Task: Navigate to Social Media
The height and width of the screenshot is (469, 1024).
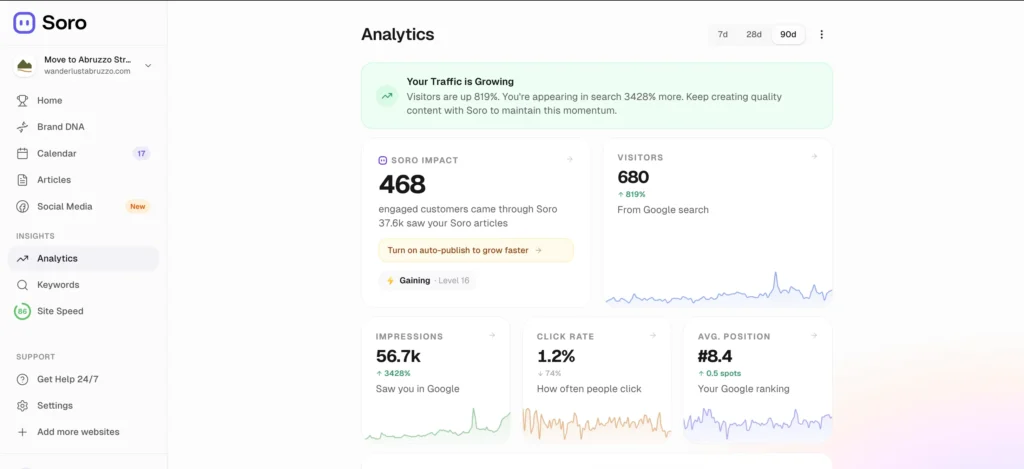Action: tap(83, 206)
